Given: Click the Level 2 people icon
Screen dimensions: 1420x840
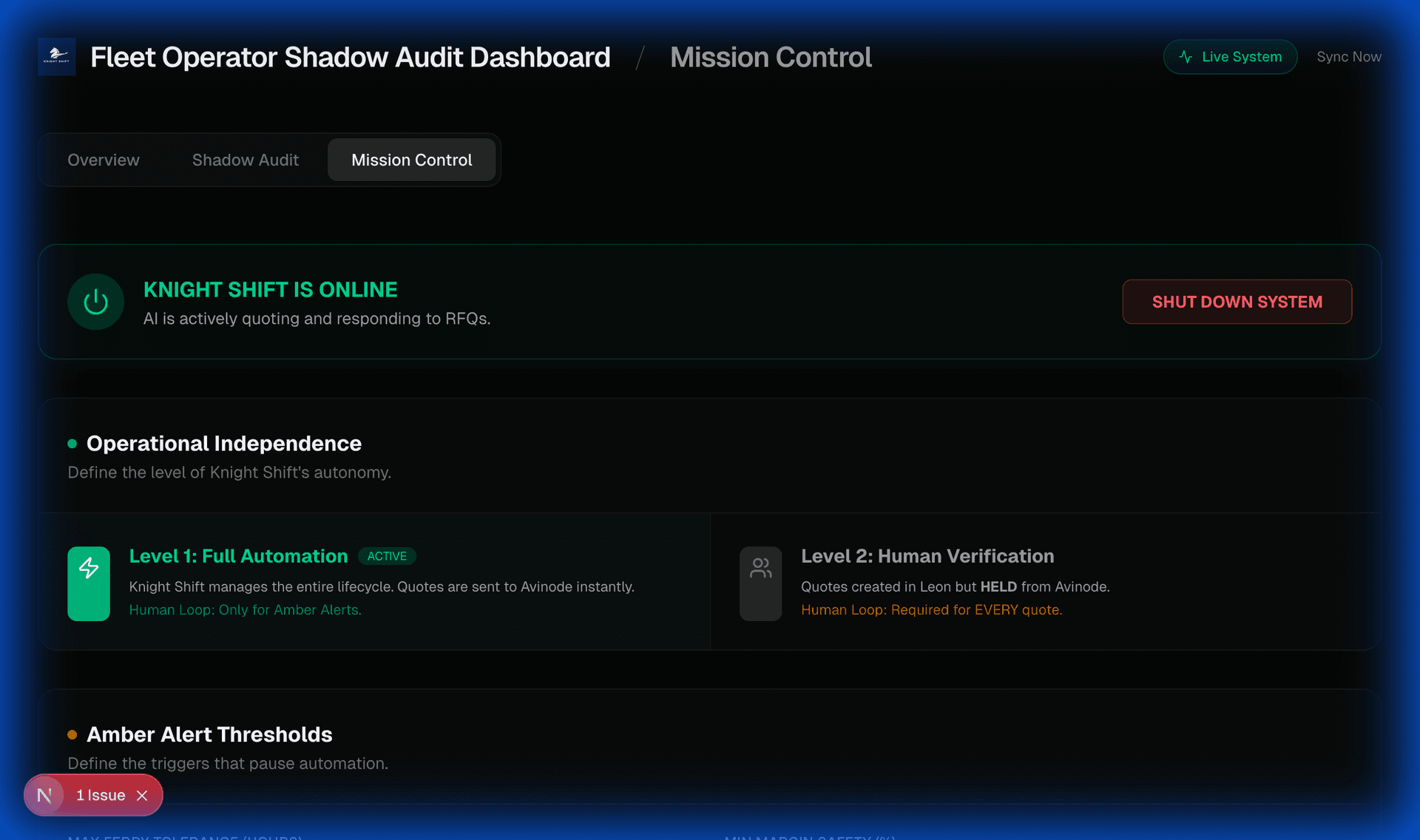Looking at the screenshot, I should [760, 568].
